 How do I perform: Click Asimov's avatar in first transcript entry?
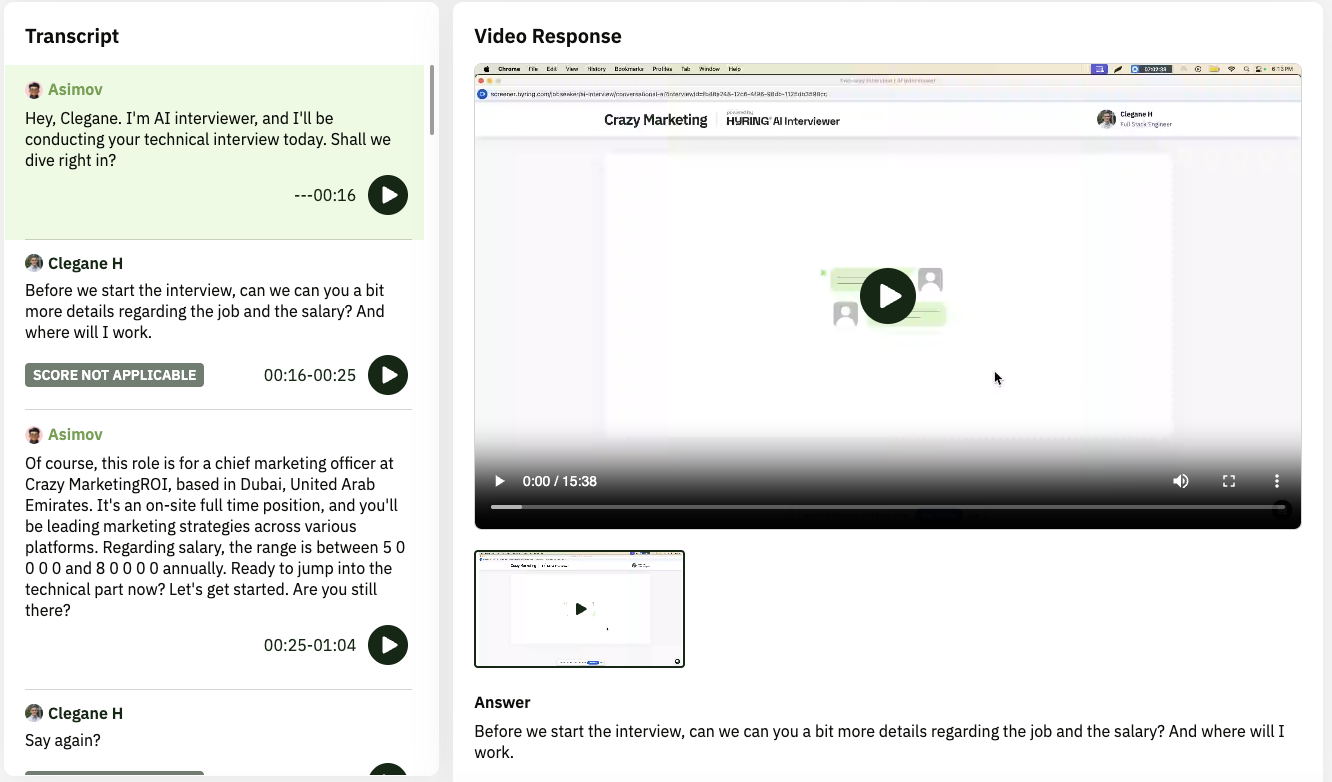pyautogui.click(x=34, y=90)
